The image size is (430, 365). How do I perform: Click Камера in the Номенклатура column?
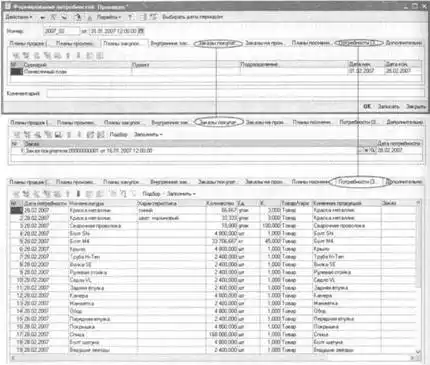pyautogui.click(x=79, y=296)
